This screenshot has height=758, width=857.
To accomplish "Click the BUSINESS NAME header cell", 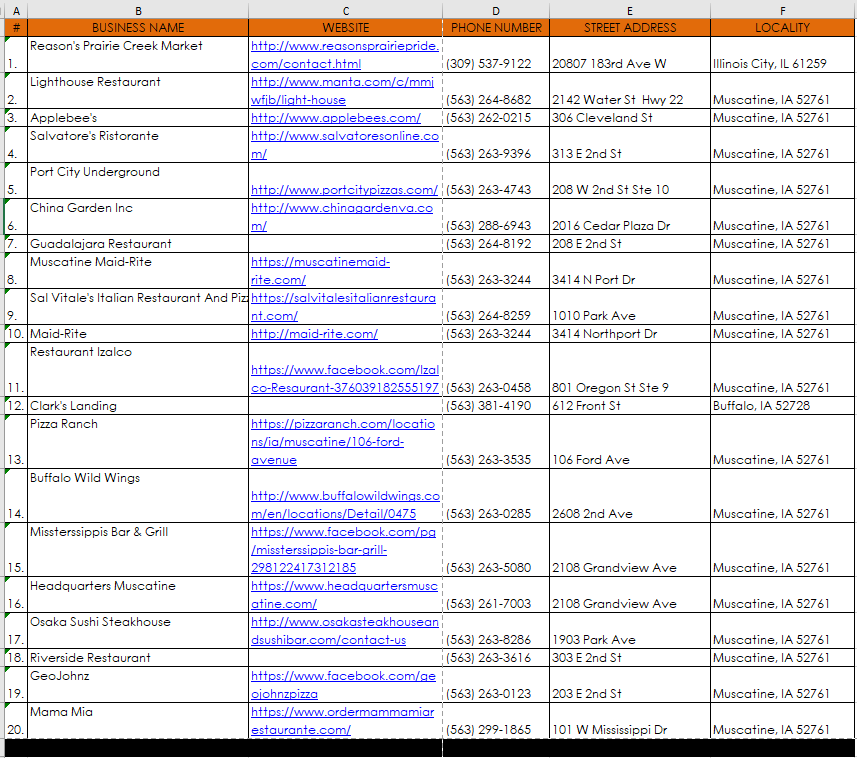I will pyautogui.click(x=138, y=27).
